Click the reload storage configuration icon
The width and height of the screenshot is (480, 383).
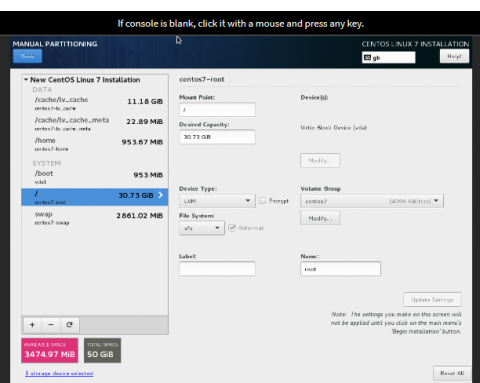click(x=69, y=325)
